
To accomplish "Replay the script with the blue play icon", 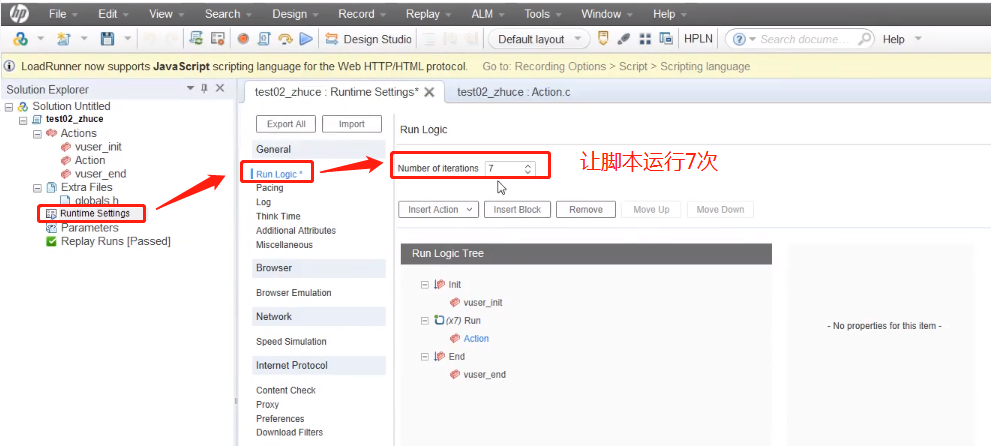I will pos(306,39).
